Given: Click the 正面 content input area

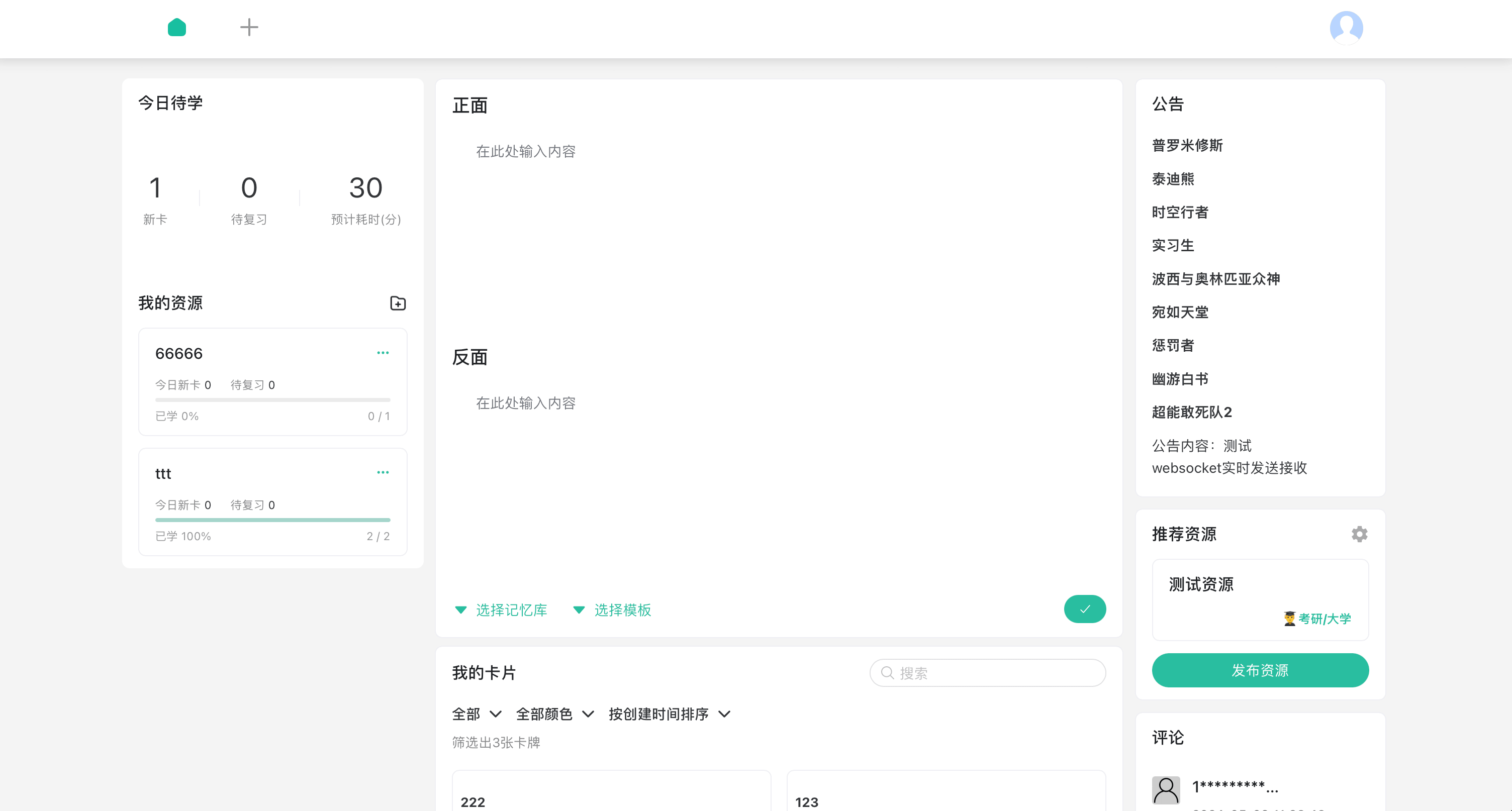Looking at the screenshot, I should tap(778, 223).
